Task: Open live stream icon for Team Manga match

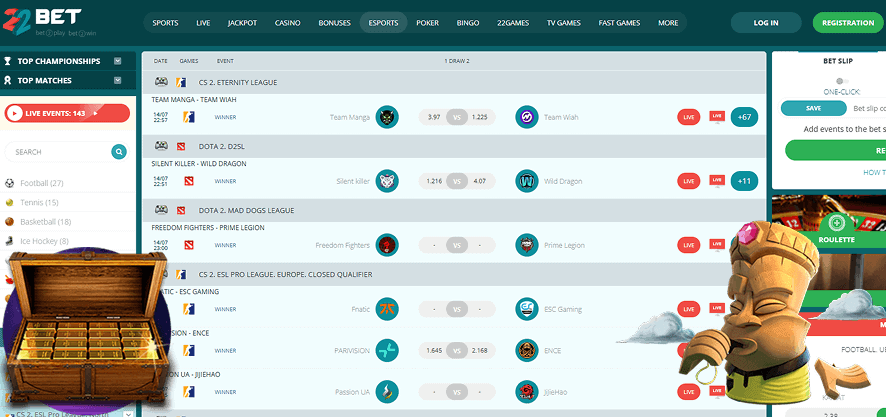Action: coord(717,116)
